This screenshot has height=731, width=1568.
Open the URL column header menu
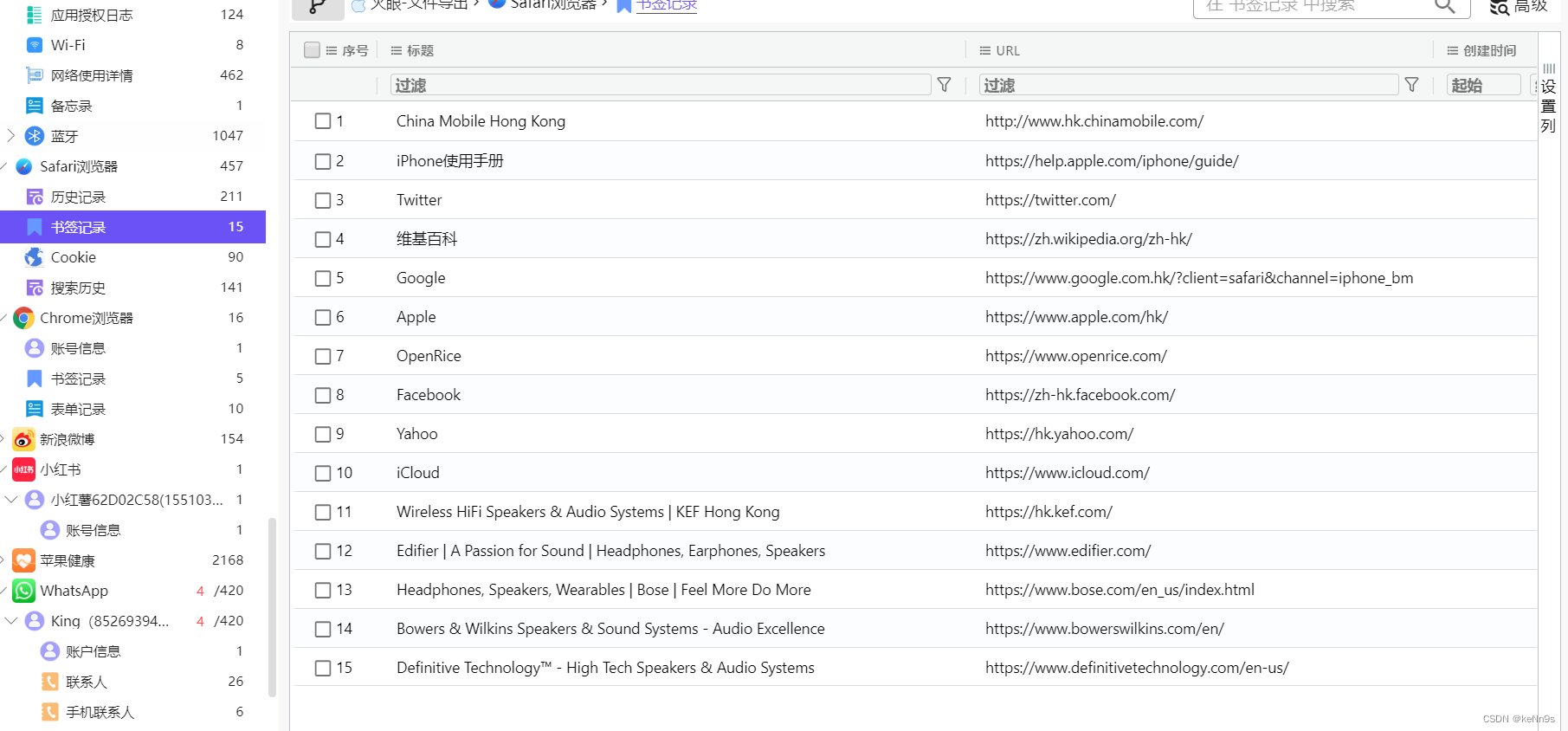(x=985, y=51)
